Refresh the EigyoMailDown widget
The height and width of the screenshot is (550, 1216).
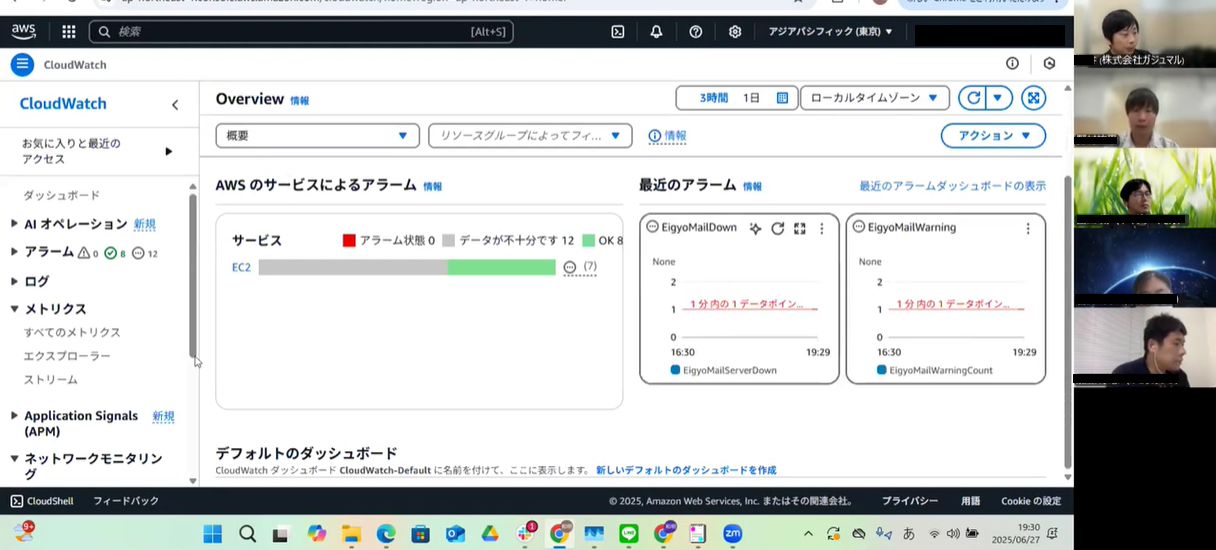(777, 228)
